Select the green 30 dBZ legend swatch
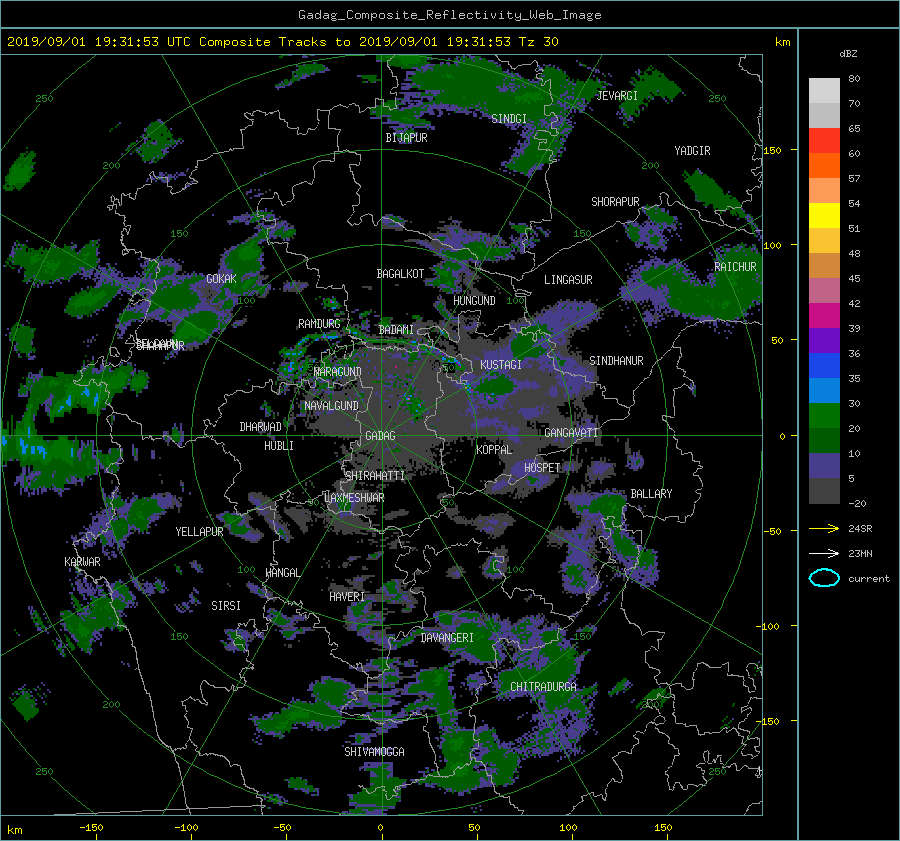Viewport: 900px width, 841px height. 824,415
